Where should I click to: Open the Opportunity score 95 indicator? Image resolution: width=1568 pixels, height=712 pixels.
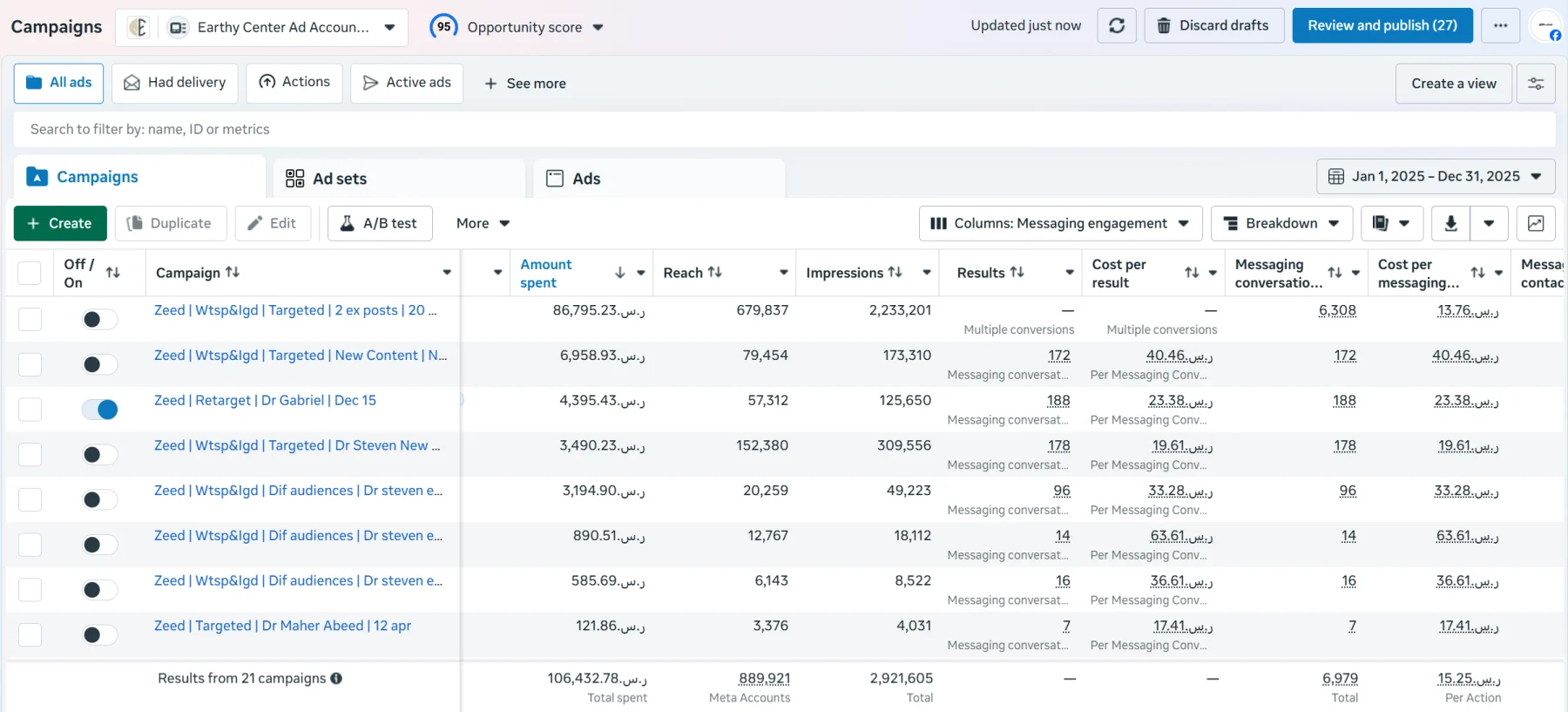click(x=517, y=27)
